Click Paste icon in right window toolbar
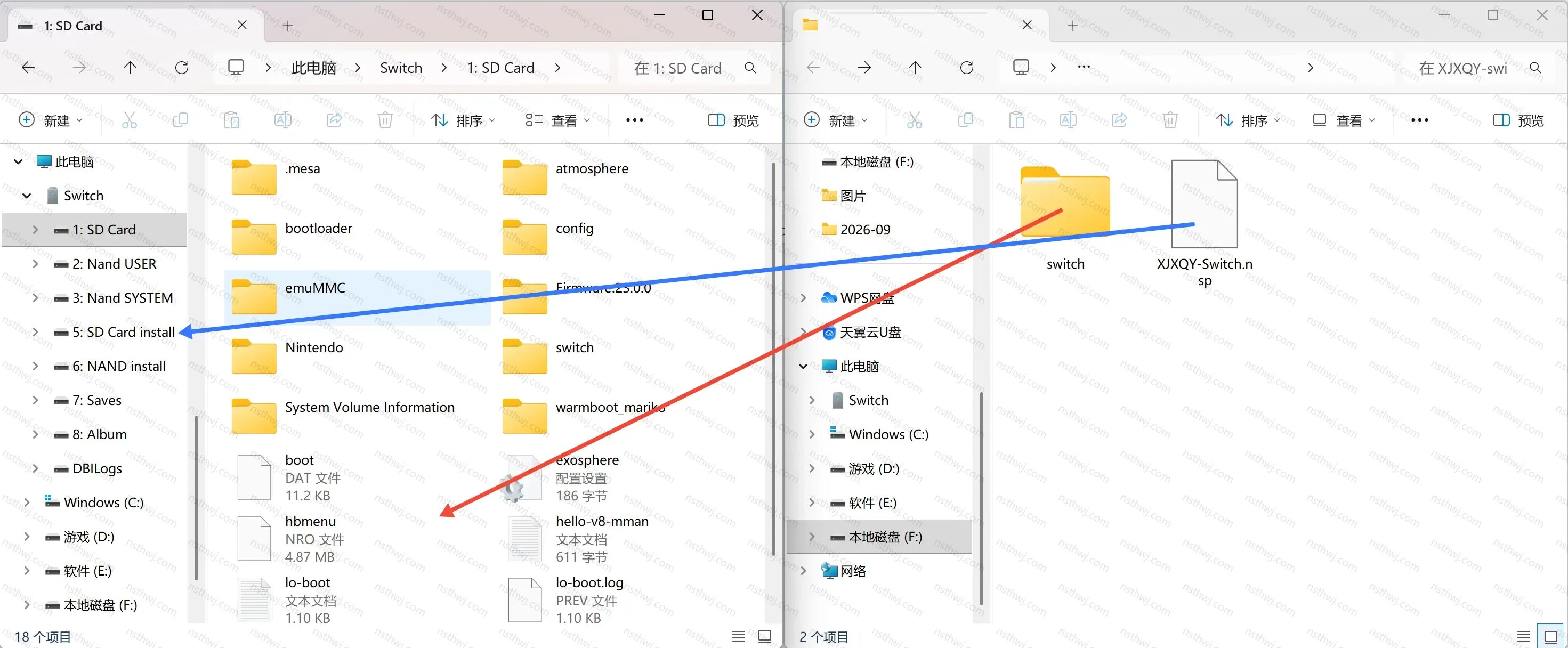This screenshot has height=648, width=1568. [x=1016, y=120]
